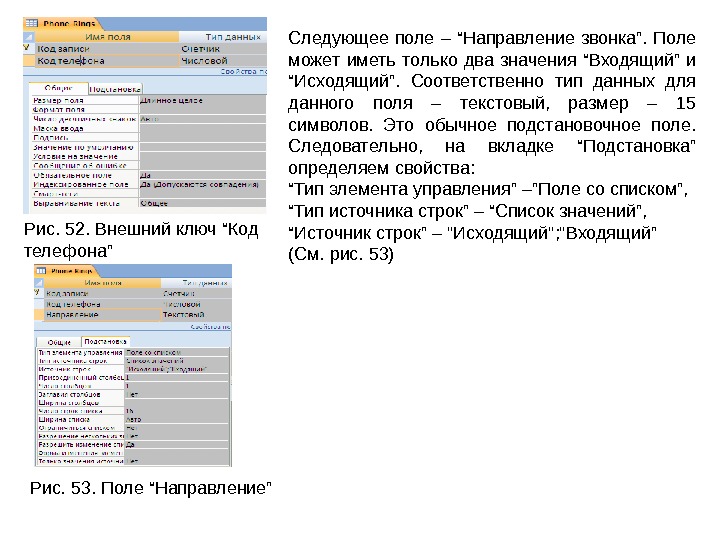Image resolution: width=720 pixels, height=540 pixels.
Task: Click the Имя поля column header in figure 53
Action: [x=102, y=283]
